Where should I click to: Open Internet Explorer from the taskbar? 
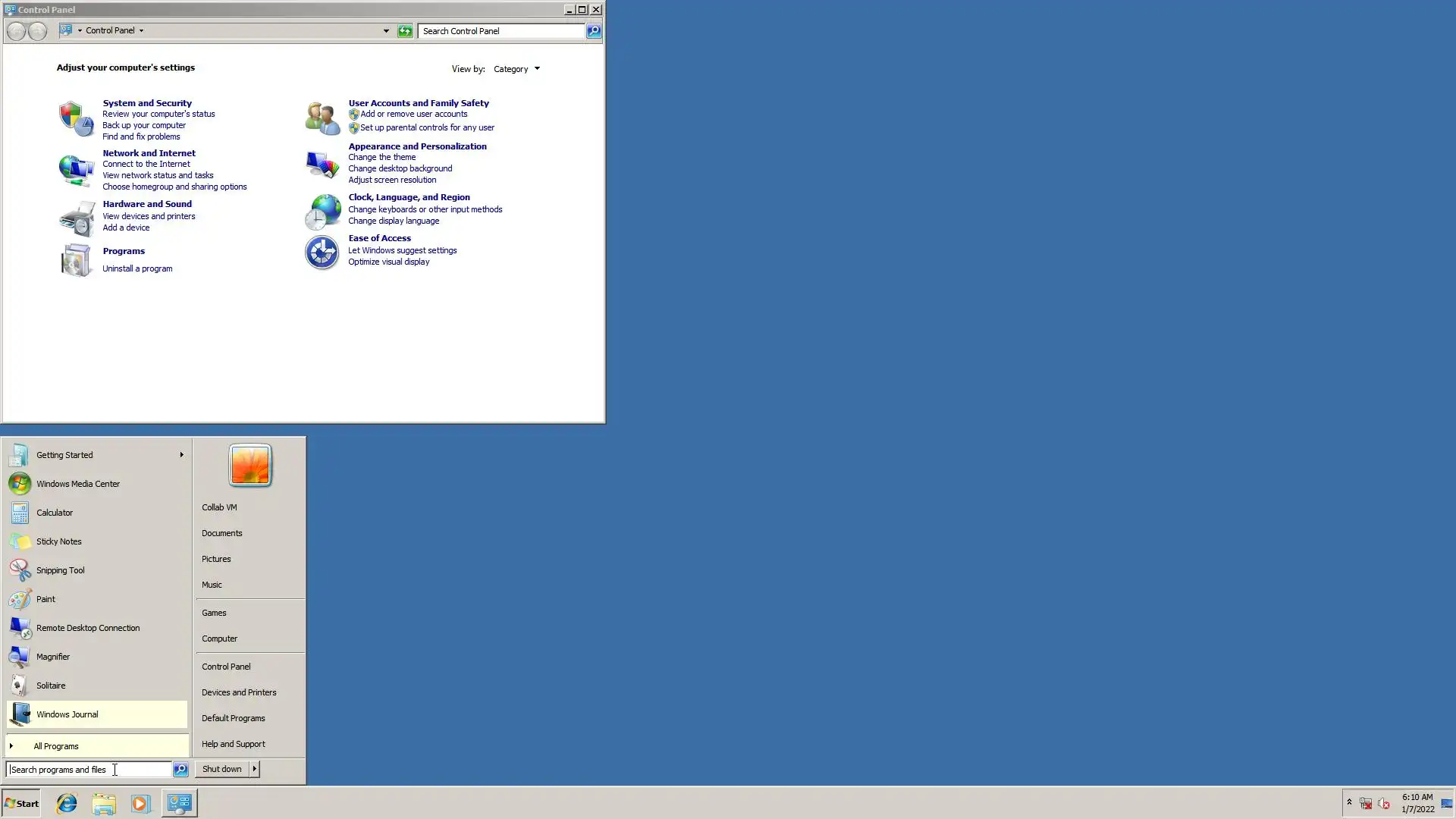coord(67,803)
